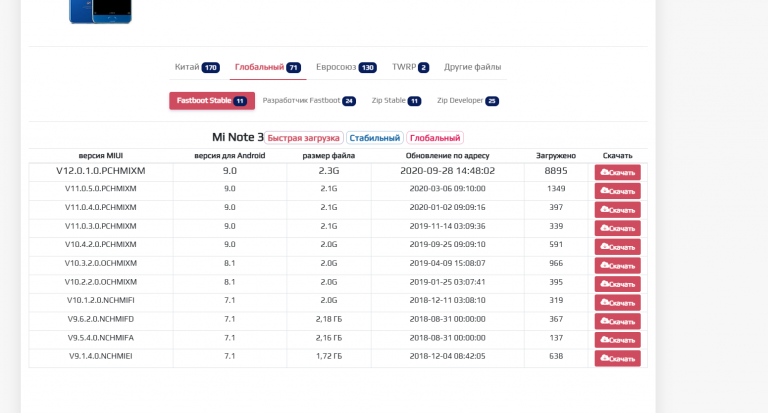
Task: Click the download count 1349
Action: (x=556, y=189)
